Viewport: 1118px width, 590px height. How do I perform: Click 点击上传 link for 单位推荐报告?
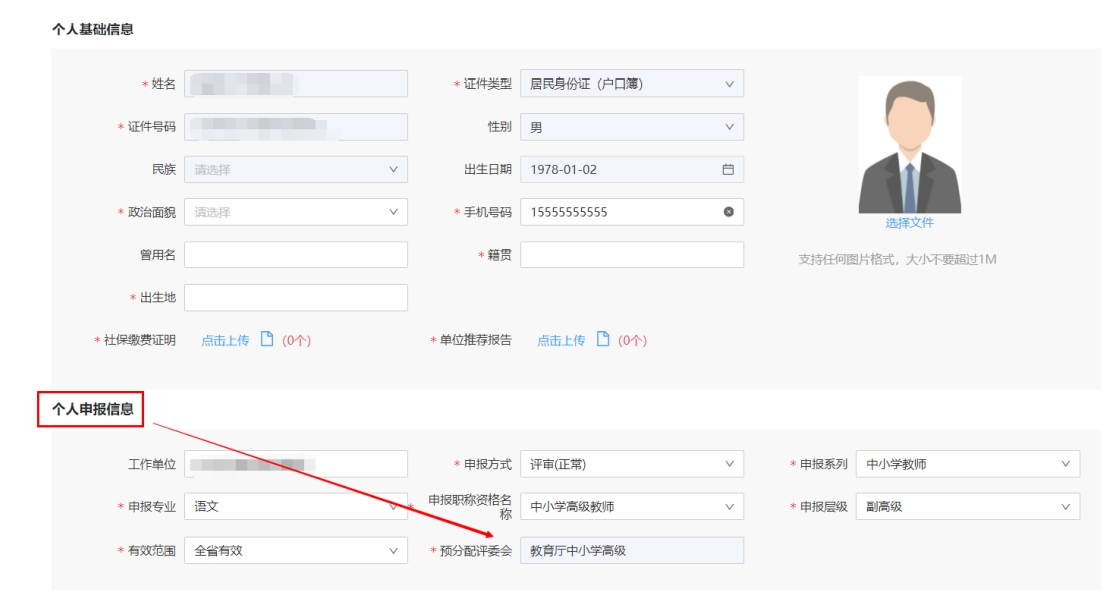[561, 341]
